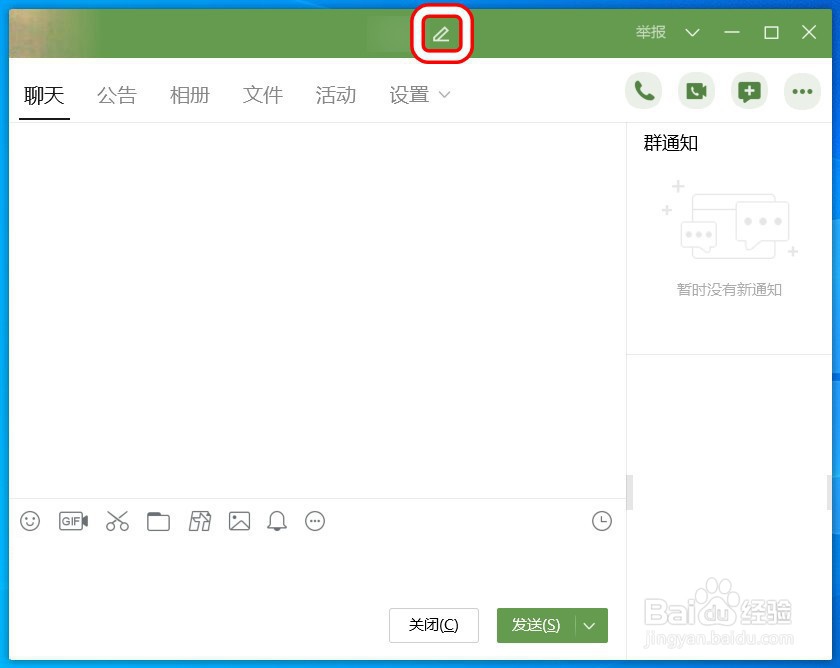
Task: Open the circled dots more-tools icon
Action: pyautogui.click(x=315, y=521)
